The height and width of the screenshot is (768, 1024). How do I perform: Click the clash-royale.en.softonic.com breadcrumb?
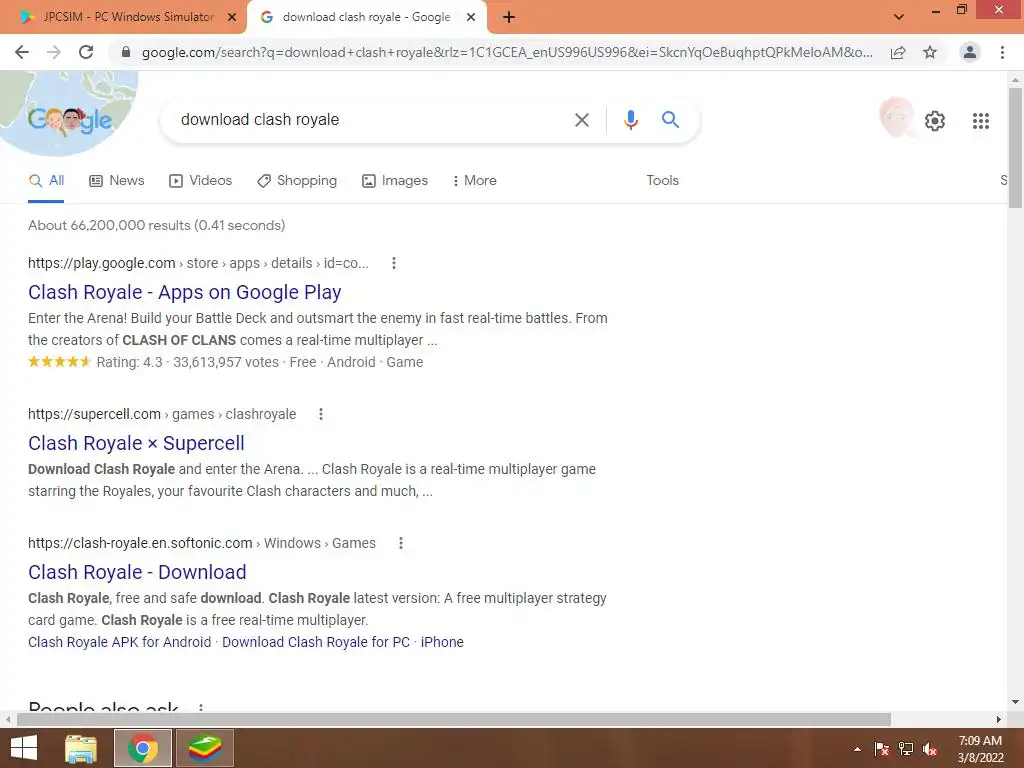click(202, 543)
